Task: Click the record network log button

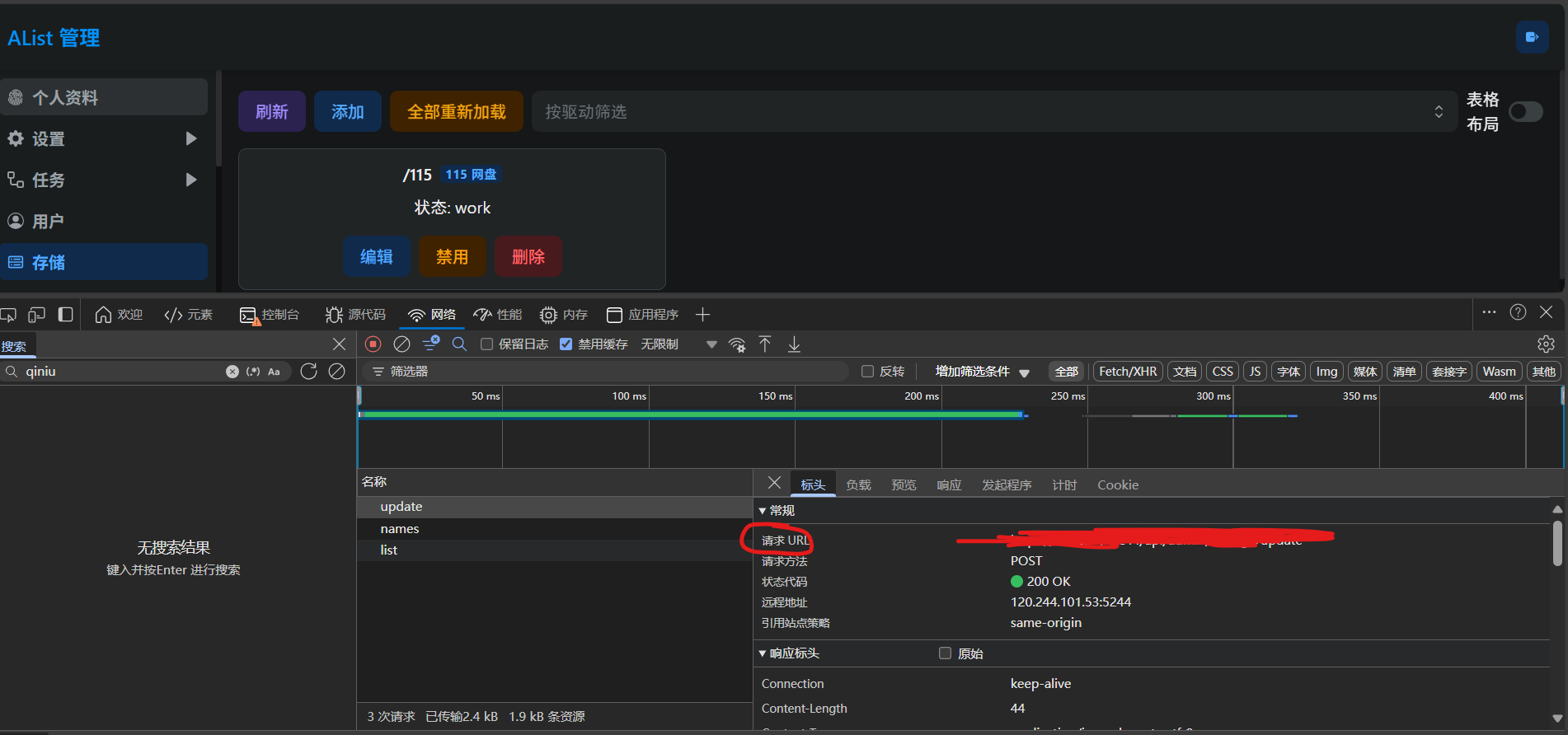Action: point(373,344)
